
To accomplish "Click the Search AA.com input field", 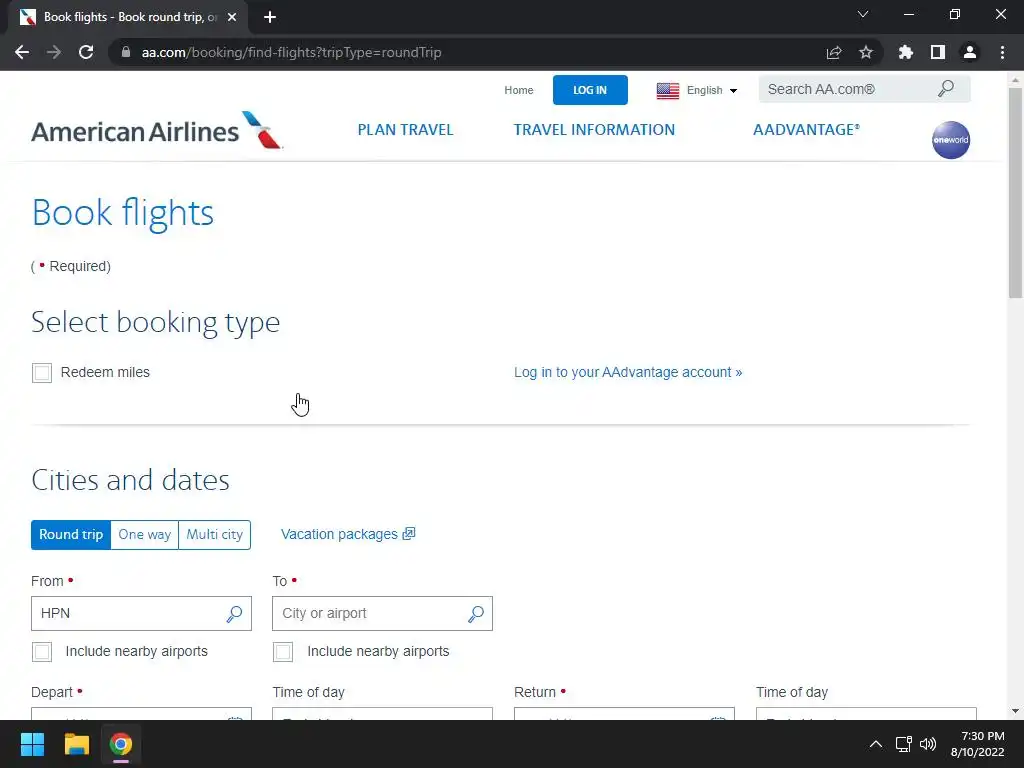I will pyautogui.click(x=864, y=89).
